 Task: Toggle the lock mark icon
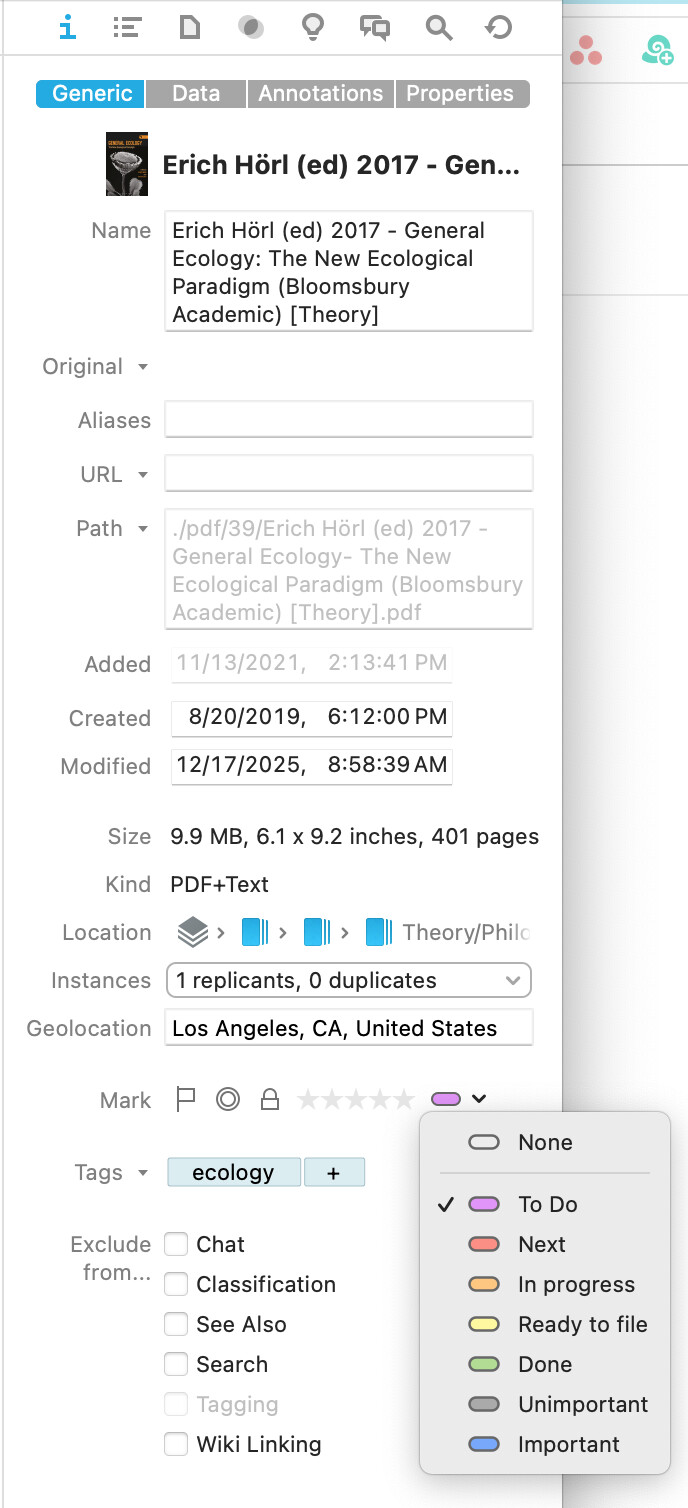point(269,1100)
